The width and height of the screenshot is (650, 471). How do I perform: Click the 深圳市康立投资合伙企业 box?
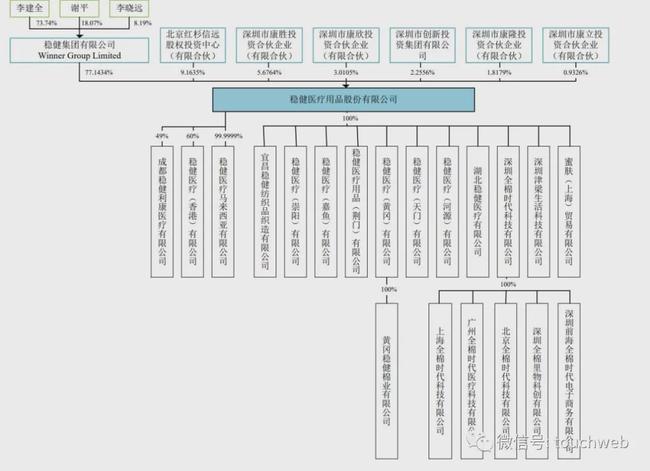tap(576, 45)
